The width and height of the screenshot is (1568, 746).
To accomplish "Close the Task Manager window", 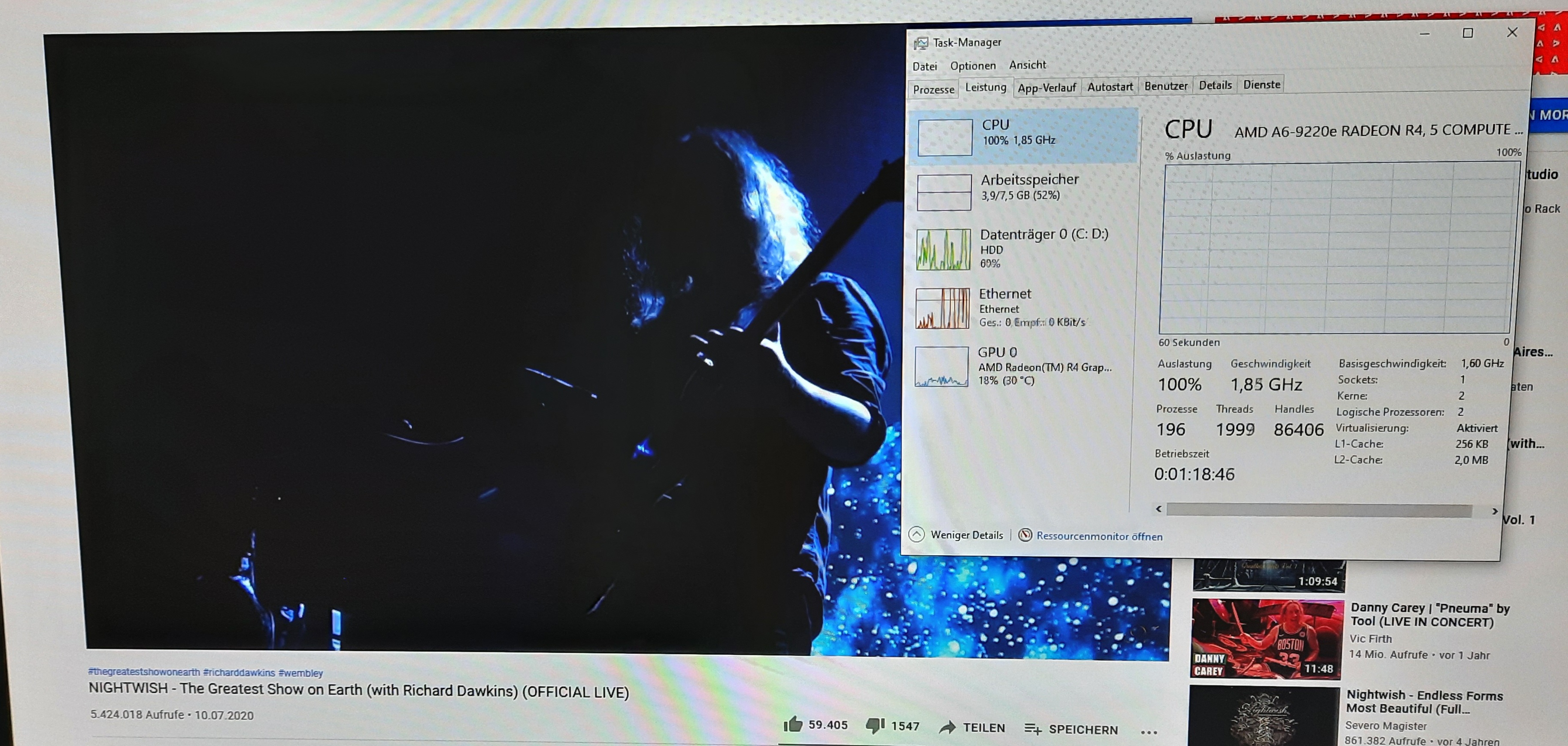I will [1512, 32].
